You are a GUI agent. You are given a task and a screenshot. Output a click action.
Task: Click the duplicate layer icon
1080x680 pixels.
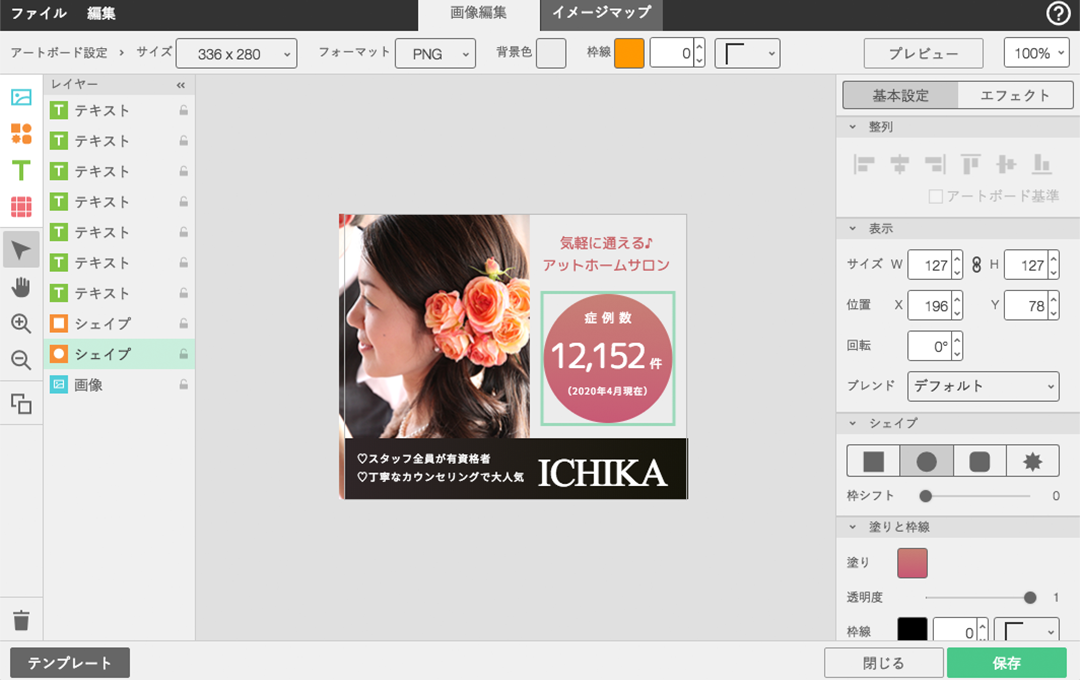(21, 404)
